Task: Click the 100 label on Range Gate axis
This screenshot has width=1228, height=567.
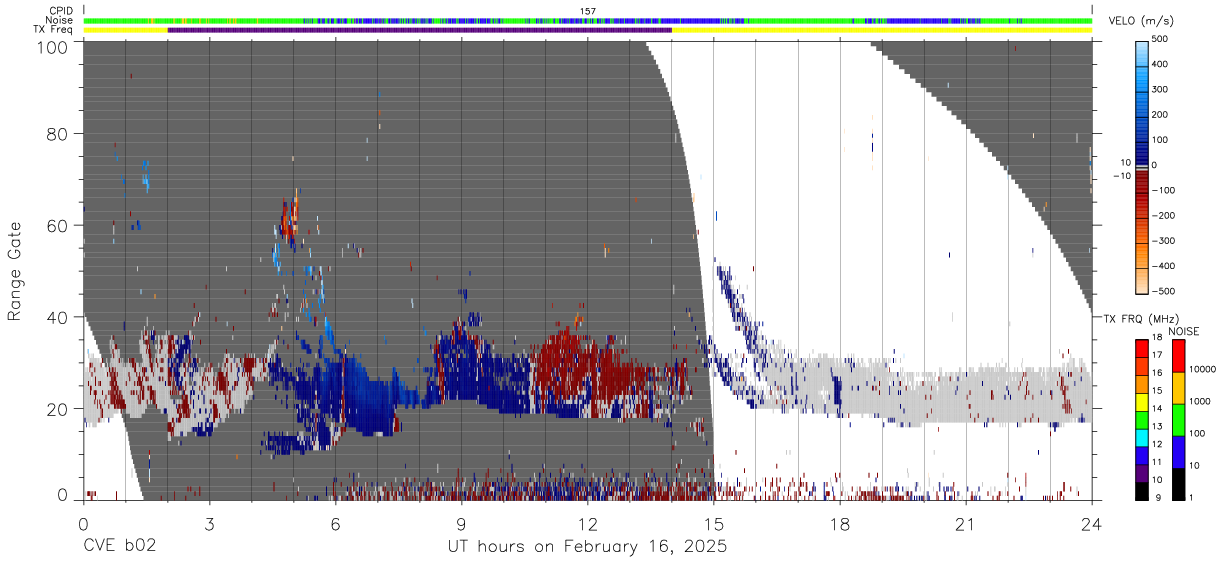Action: (x=53, y=47)
